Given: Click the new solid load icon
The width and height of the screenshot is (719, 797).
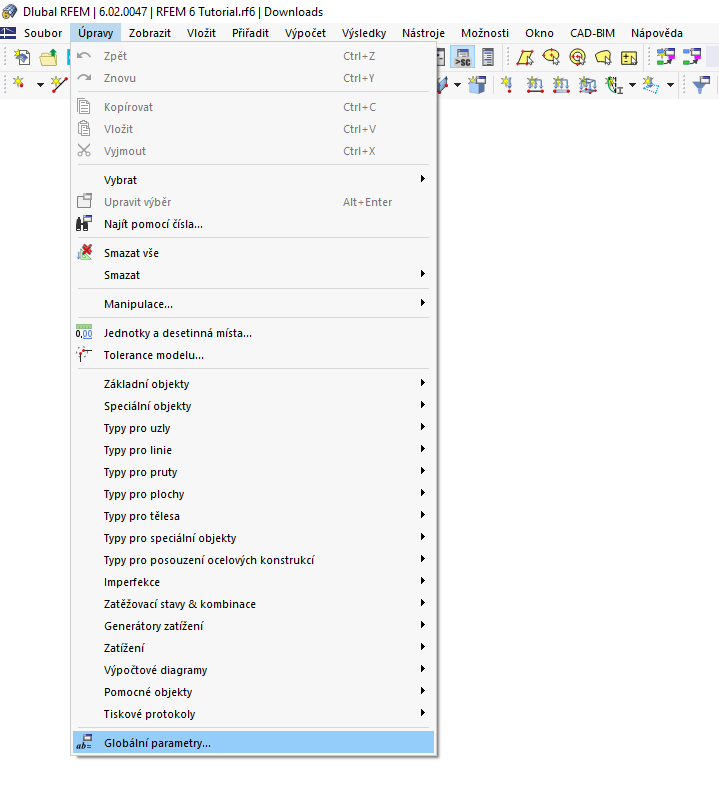Looking at the screenshot, I should pyautogui.click(x=587, y=84).
